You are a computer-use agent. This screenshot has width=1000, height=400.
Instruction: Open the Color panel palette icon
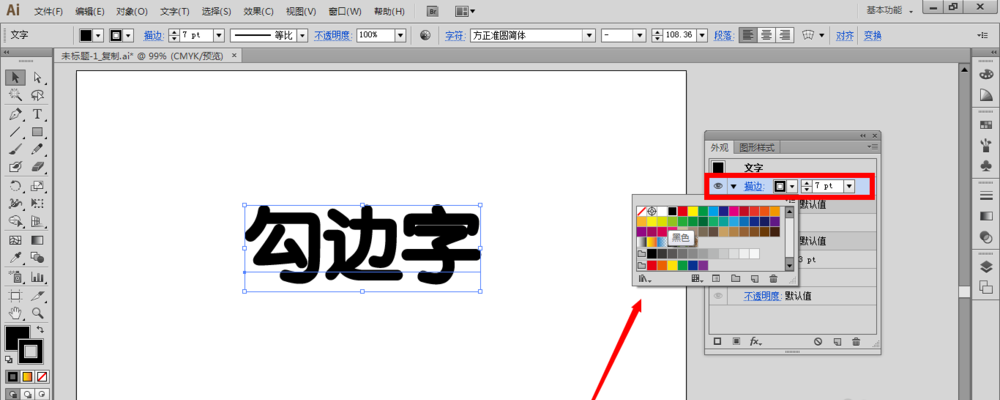985,74
